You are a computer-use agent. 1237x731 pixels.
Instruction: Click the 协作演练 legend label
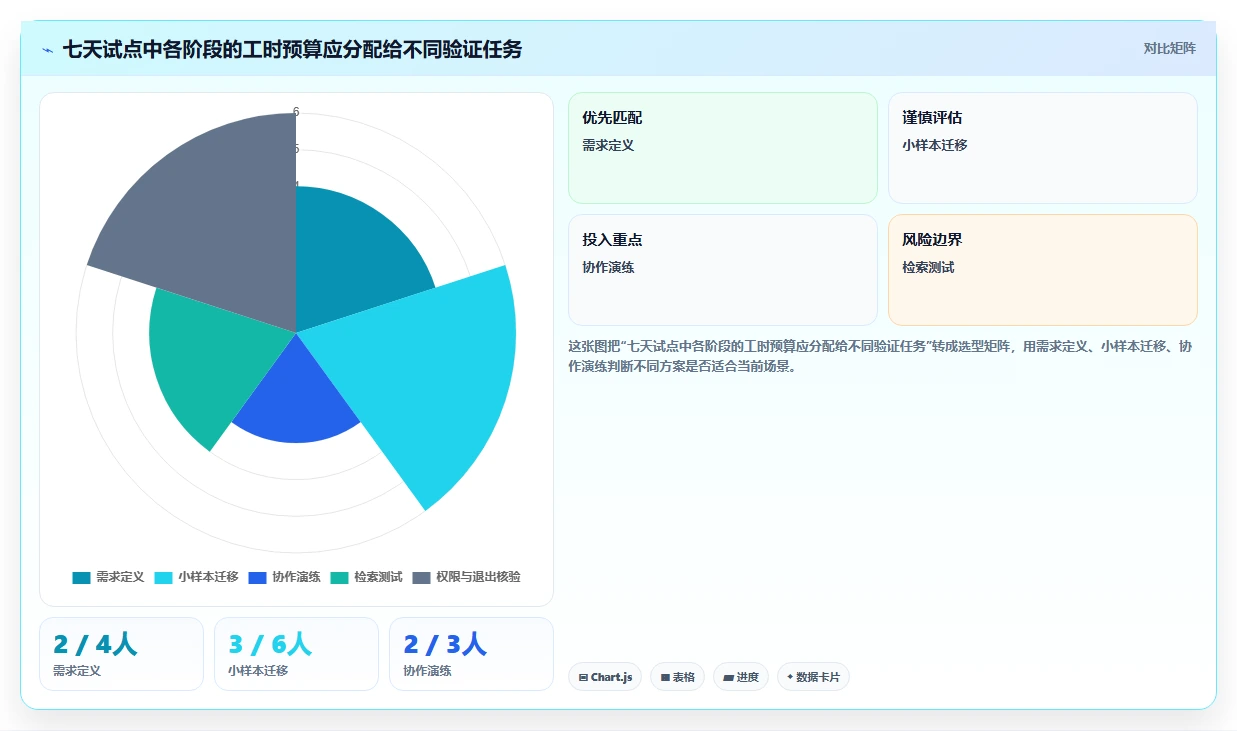[x=296, y=577]
